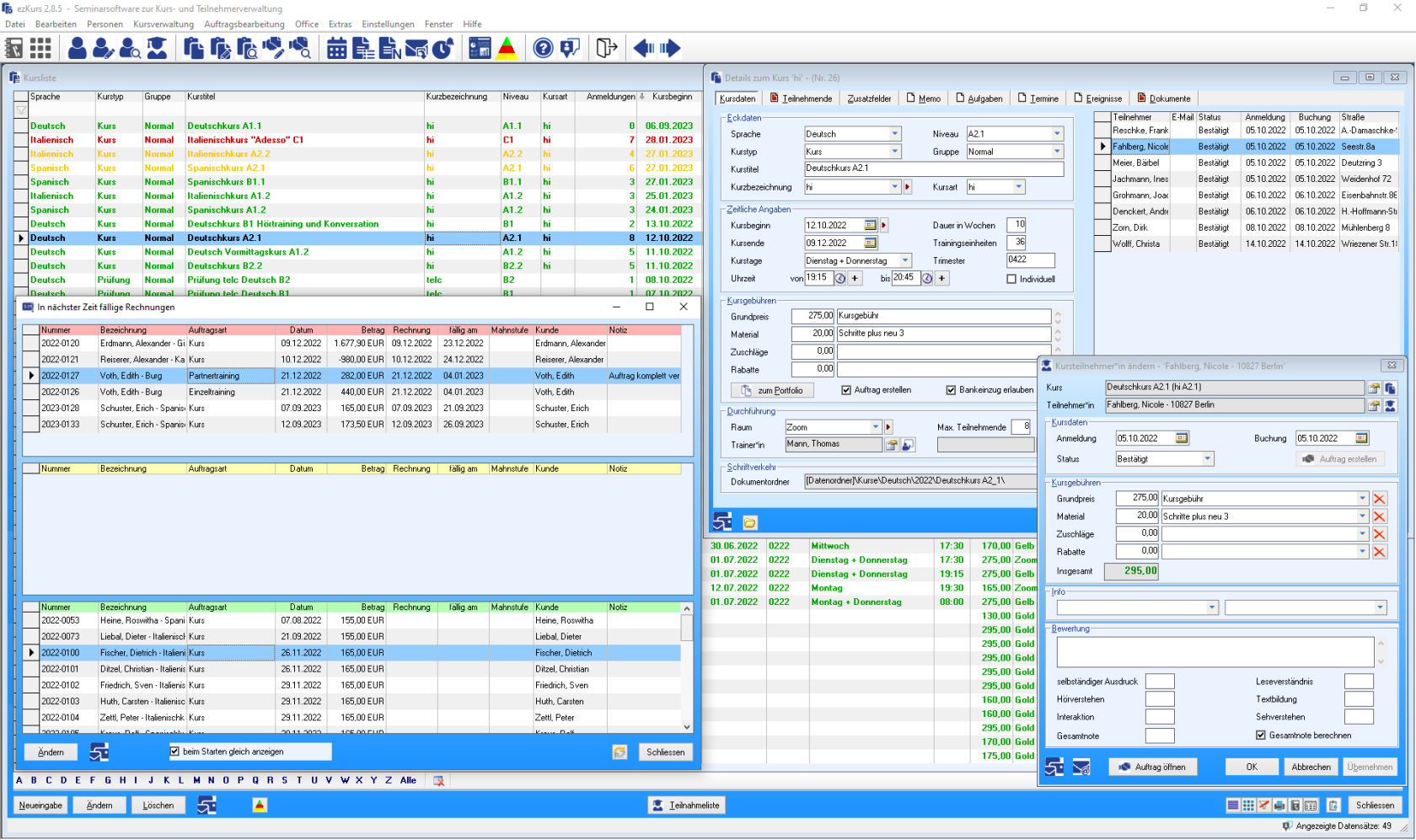
Task: Uncheck Bankeinzug erlauben in Kursgebühren
Action: [x=951, y=389]
